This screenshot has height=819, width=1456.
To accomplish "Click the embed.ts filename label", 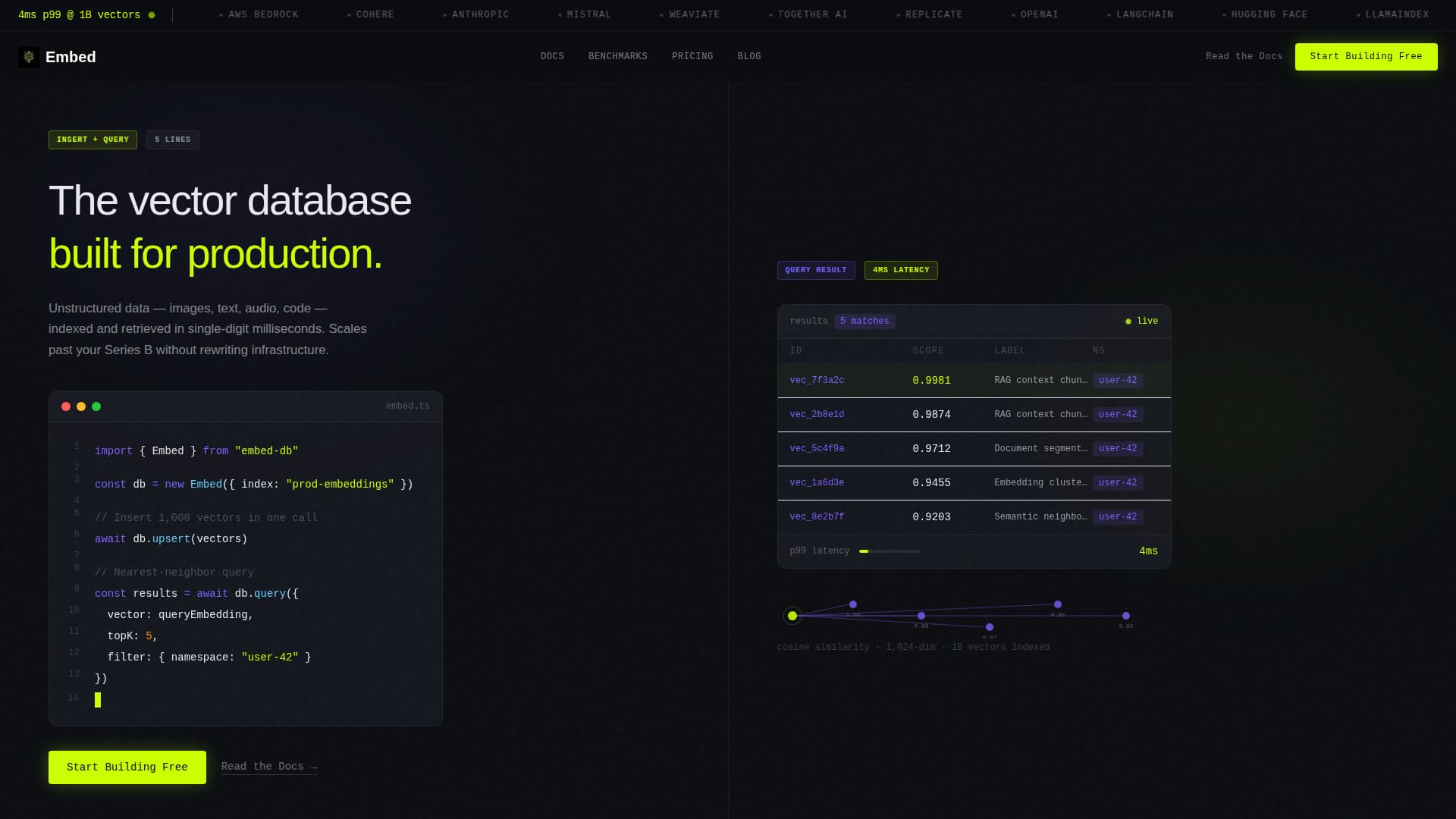I will click(408, 406).
